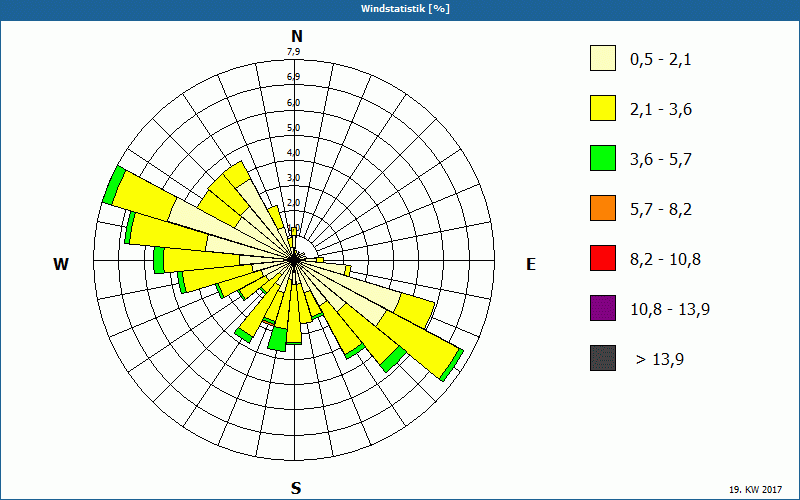Click the Windstatistik [%] title
This screenshot has height=500, width=800.
coord(405,9)
